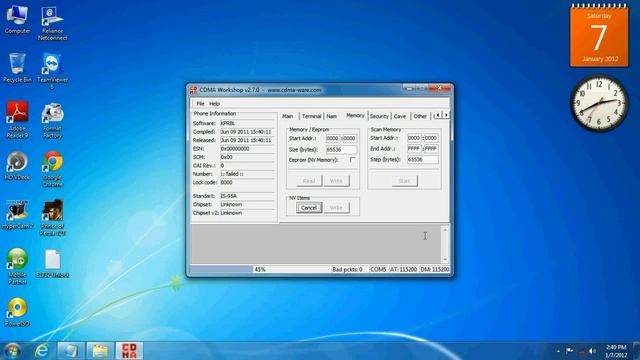Click the Standart value IS-95A

pyautogui.click(x=247, y=196)
